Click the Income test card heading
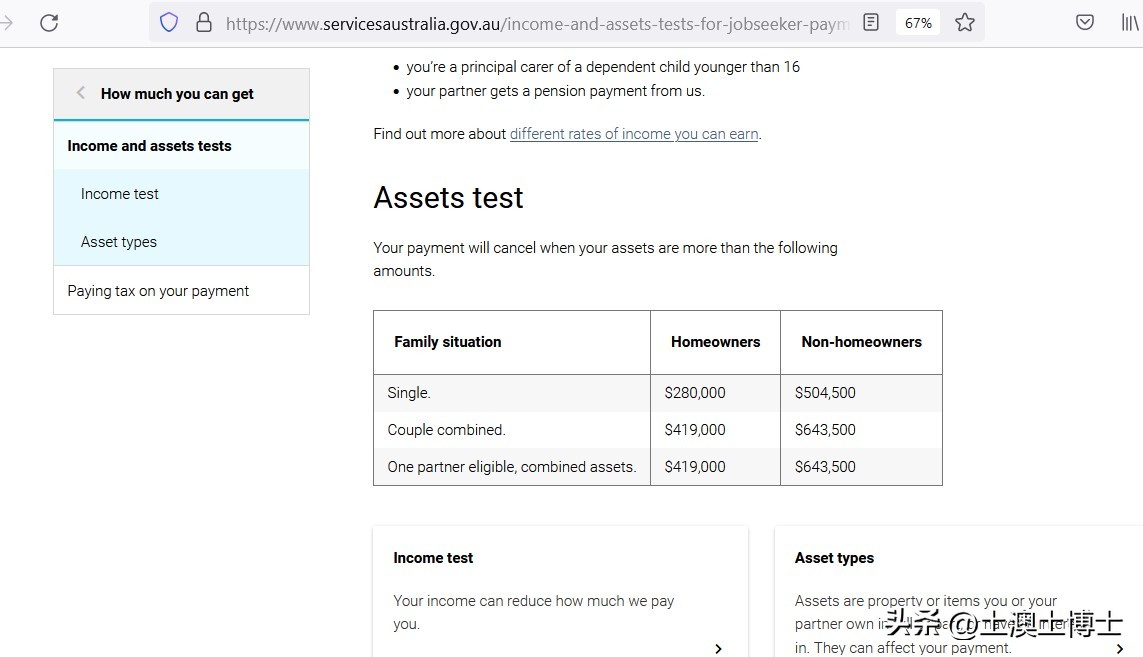Viewport: 1143px width, 657px height. [433, 558]
